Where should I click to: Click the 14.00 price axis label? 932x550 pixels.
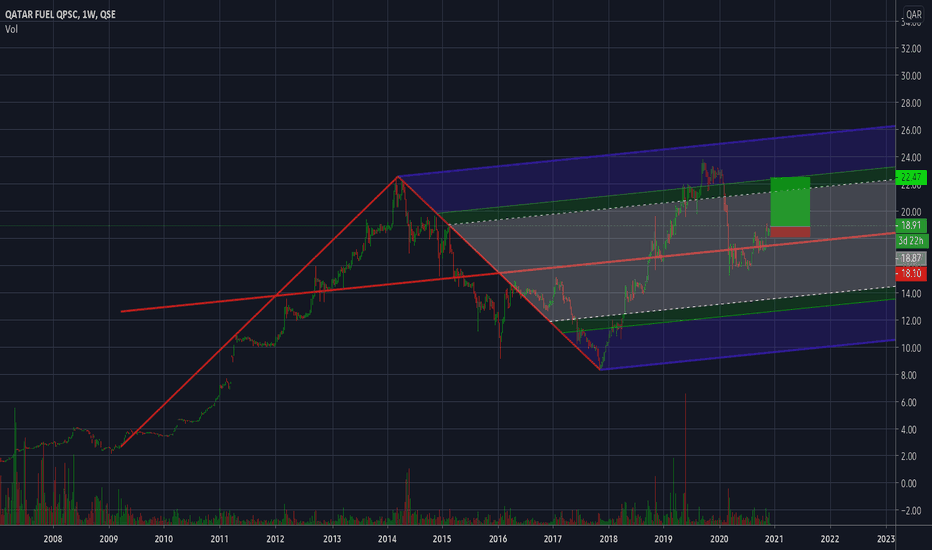(911, 293)
